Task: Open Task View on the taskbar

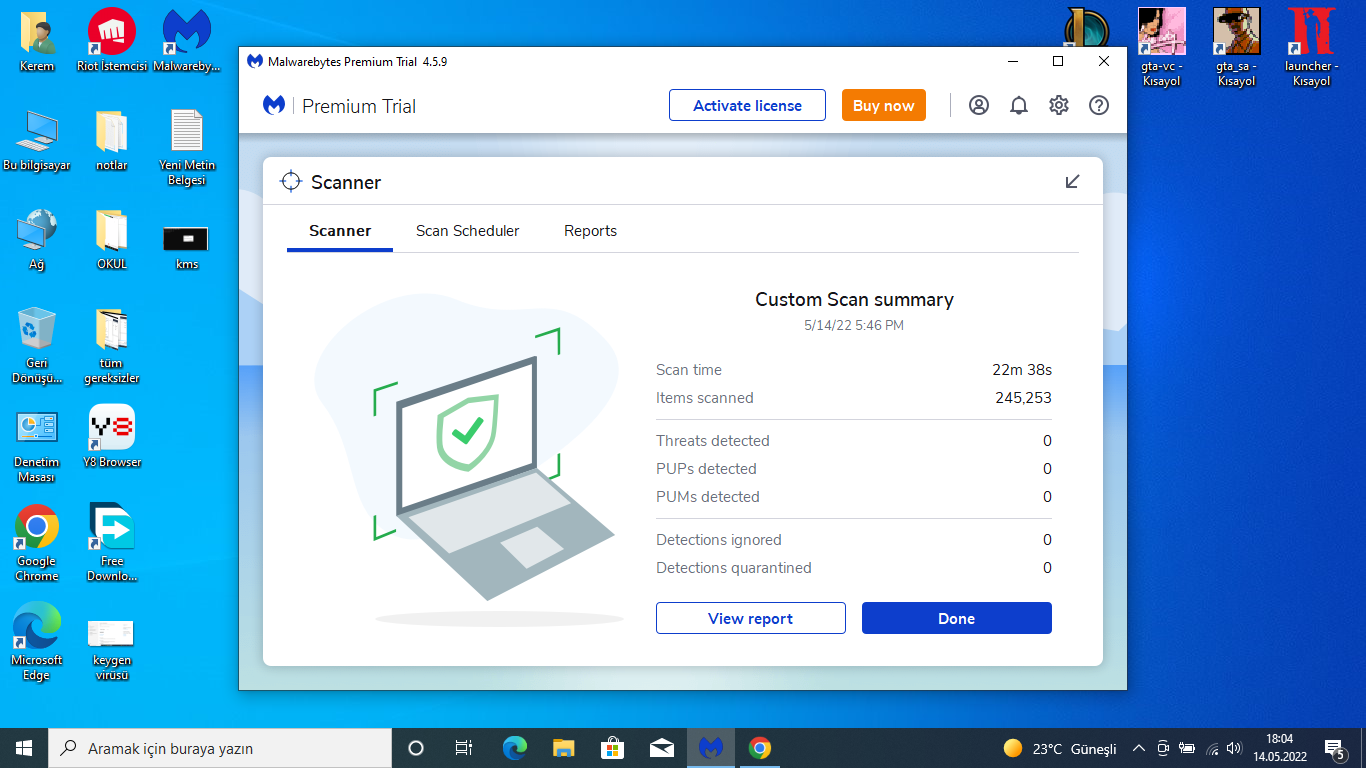Action: (x=464, y=748)
